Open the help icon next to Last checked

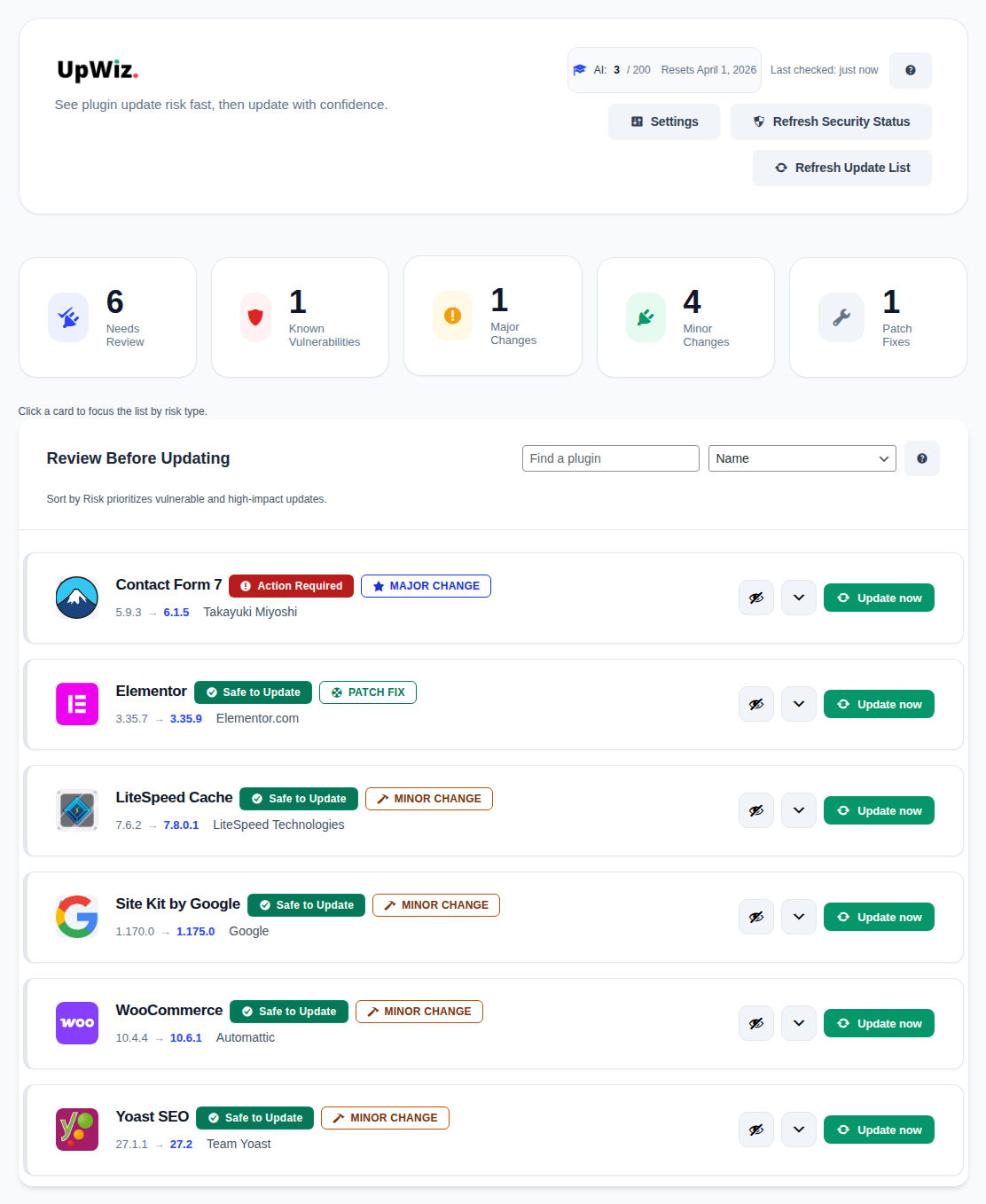(910, 70)
